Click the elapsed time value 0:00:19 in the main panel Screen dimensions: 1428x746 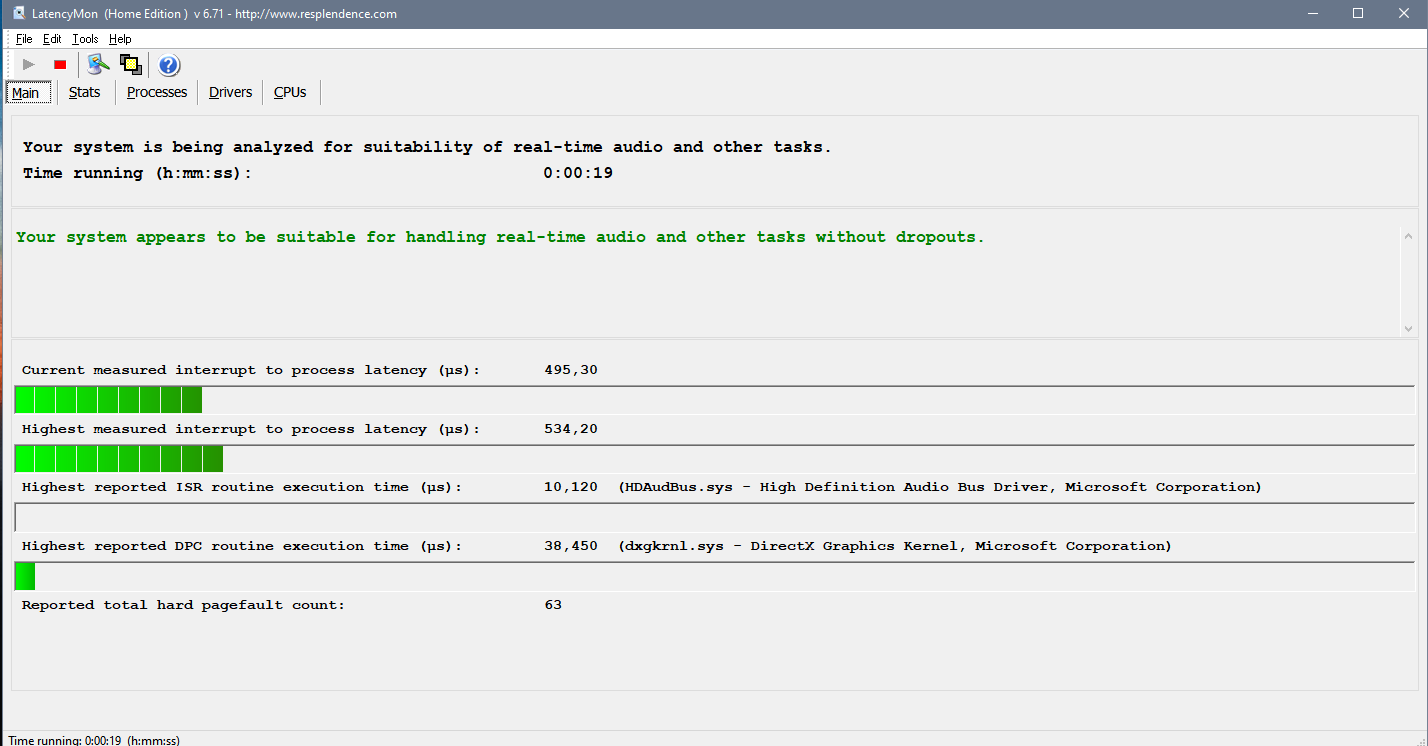578,173
